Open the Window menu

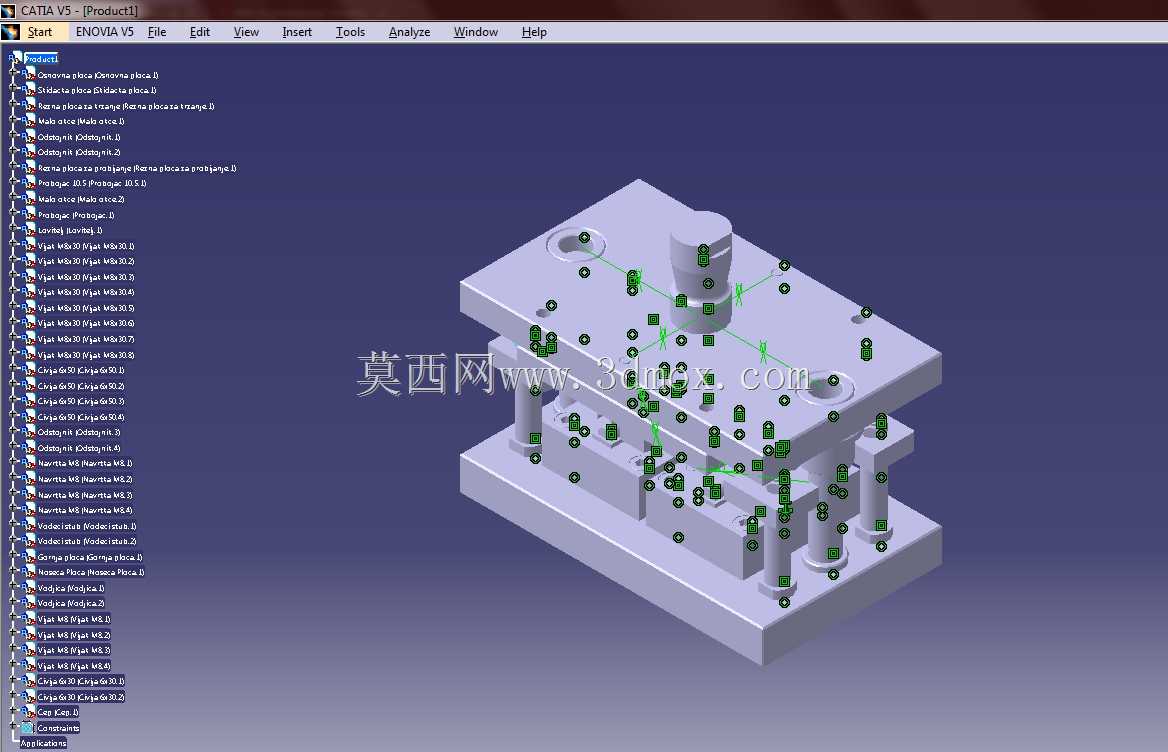475,32
